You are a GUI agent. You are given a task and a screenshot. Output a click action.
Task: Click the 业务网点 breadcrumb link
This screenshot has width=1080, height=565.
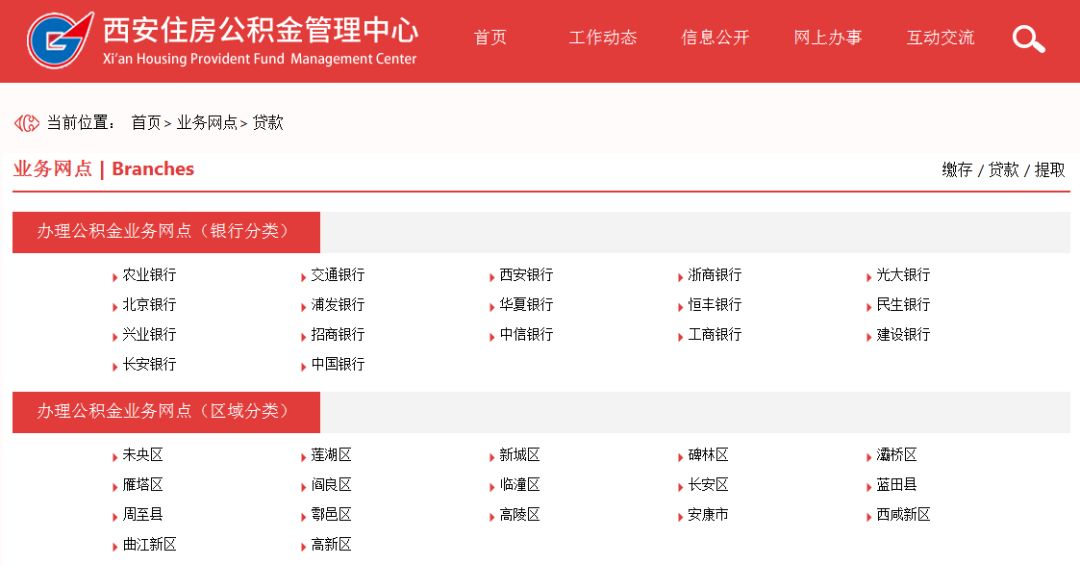pyautogui.click(x=207, y=123)
